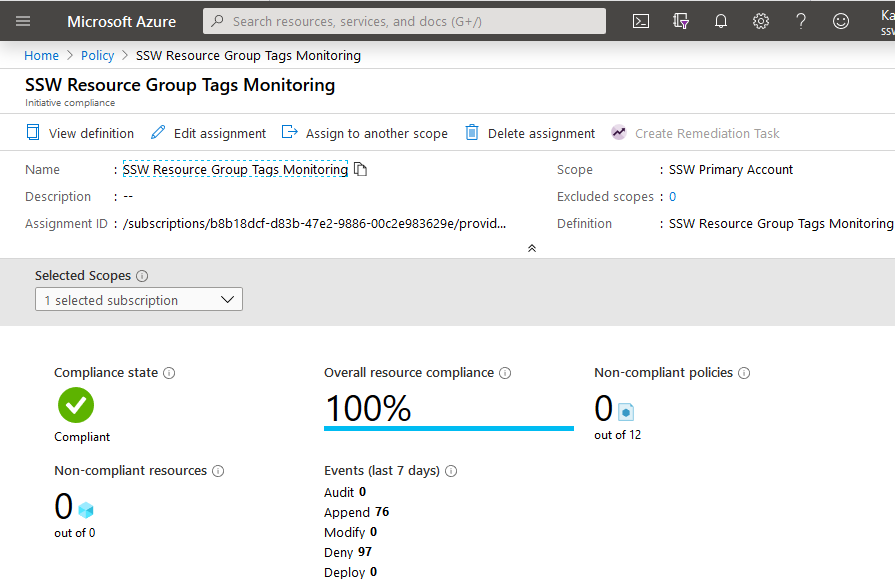Copy the assignment name to clipboard

tap(361, 170)
